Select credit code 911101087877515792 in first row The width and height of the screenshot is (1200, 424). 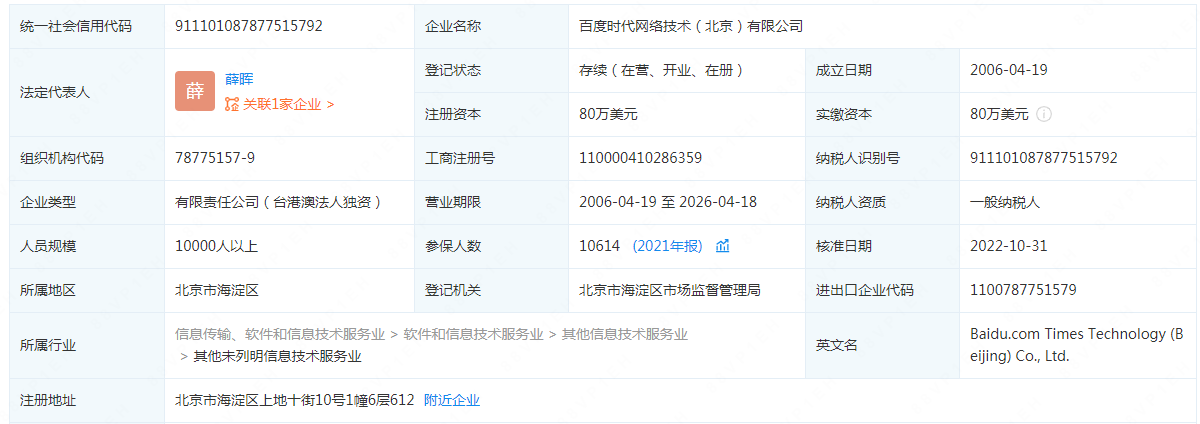[249, 26]
